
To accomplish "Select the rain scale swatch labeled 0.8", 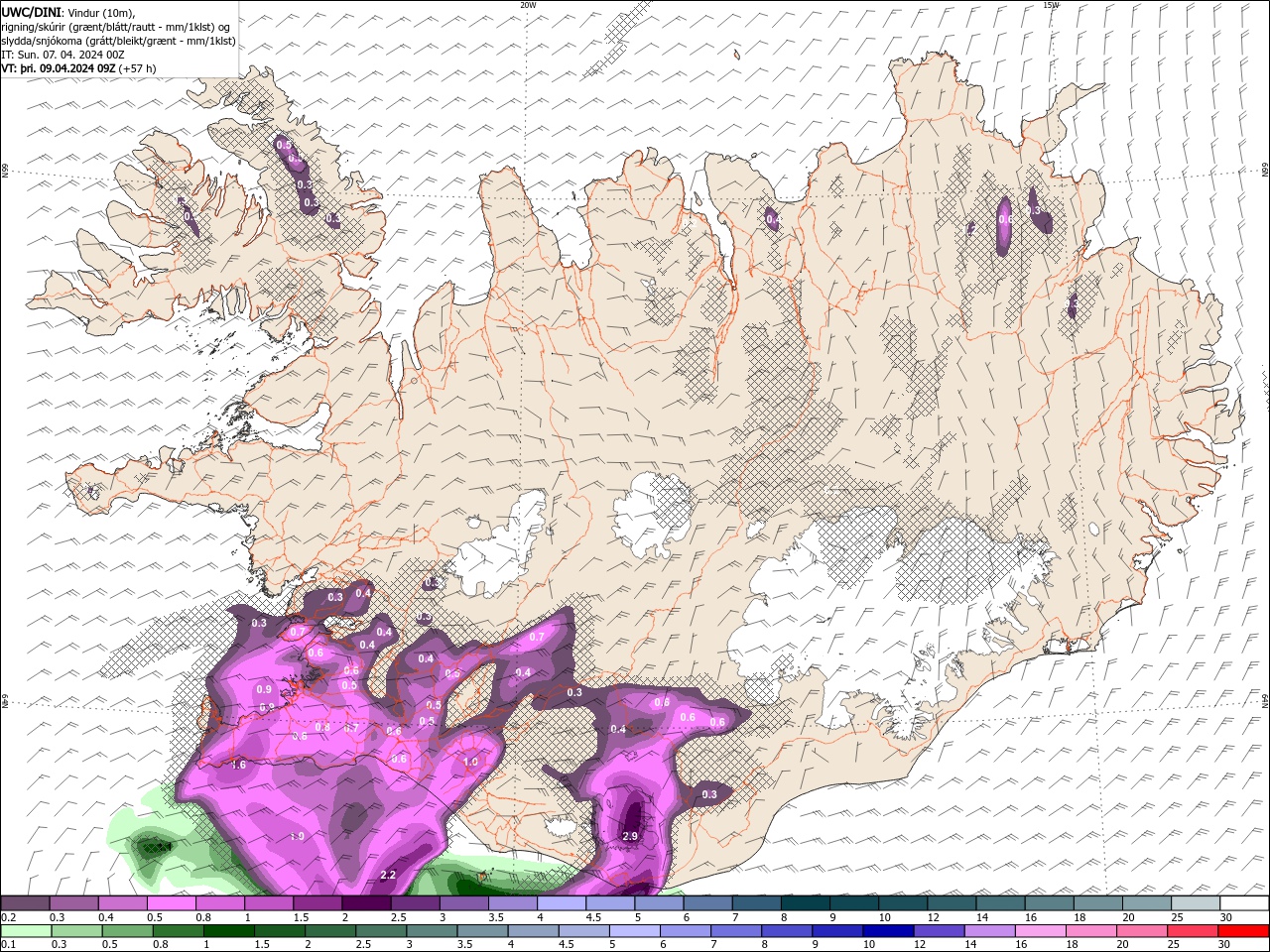I will click(177, 931).
